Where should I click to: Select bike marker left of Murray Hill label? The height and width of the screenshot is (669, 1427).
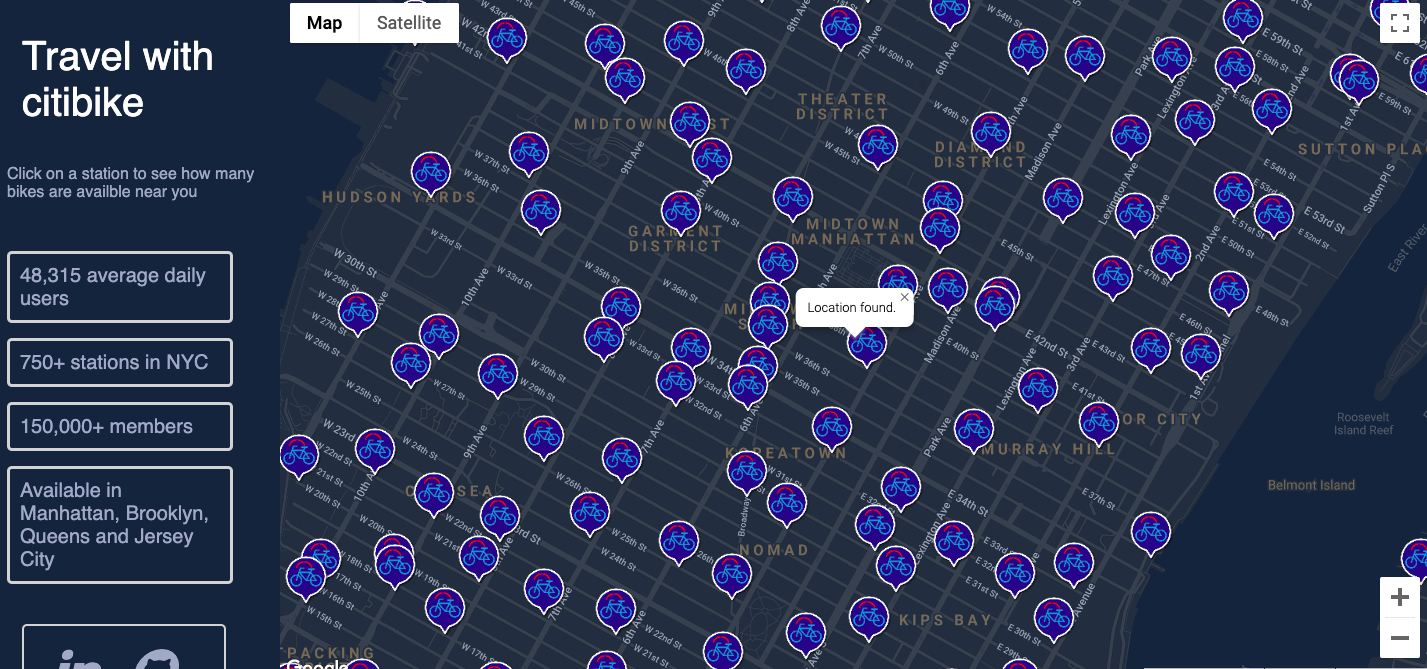pyautogui.click(x=973, y=430)
